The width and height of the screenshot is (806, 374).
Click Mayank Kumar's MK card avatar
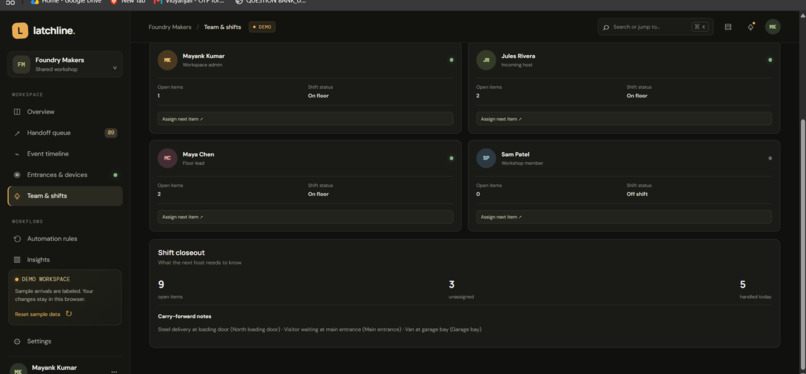click(x=167, y=60)
